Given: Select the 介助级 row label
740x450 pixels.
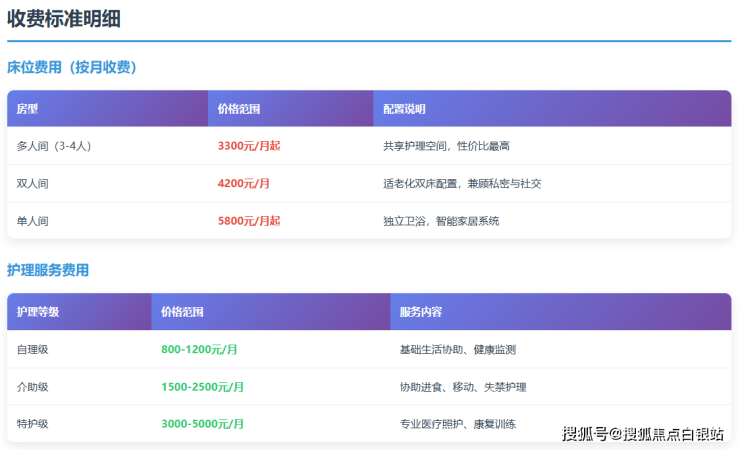Looking at the screenshot, I should (x=33, y=387).
